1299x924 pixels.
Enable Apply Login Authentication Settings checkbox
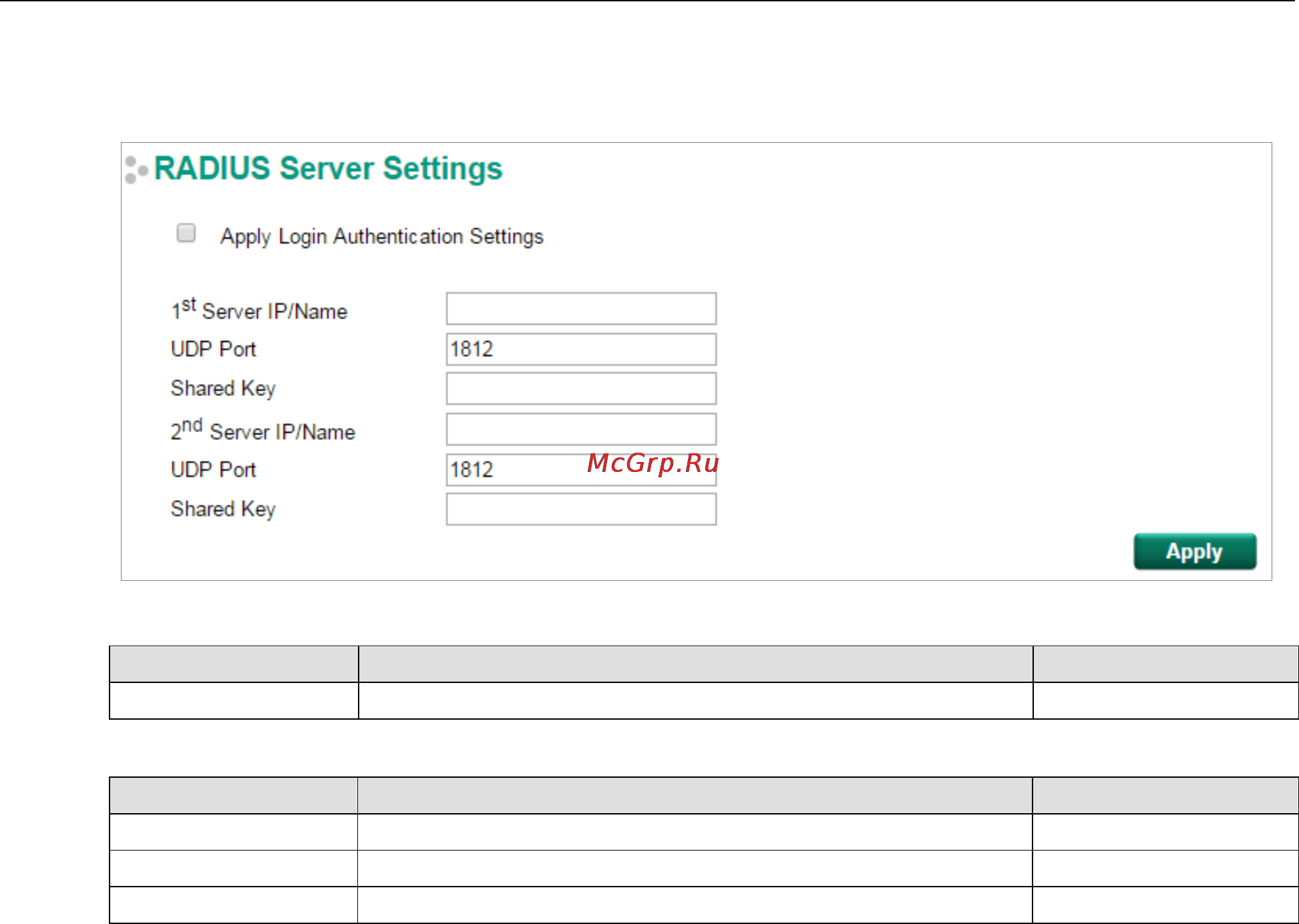click(186, 233)
